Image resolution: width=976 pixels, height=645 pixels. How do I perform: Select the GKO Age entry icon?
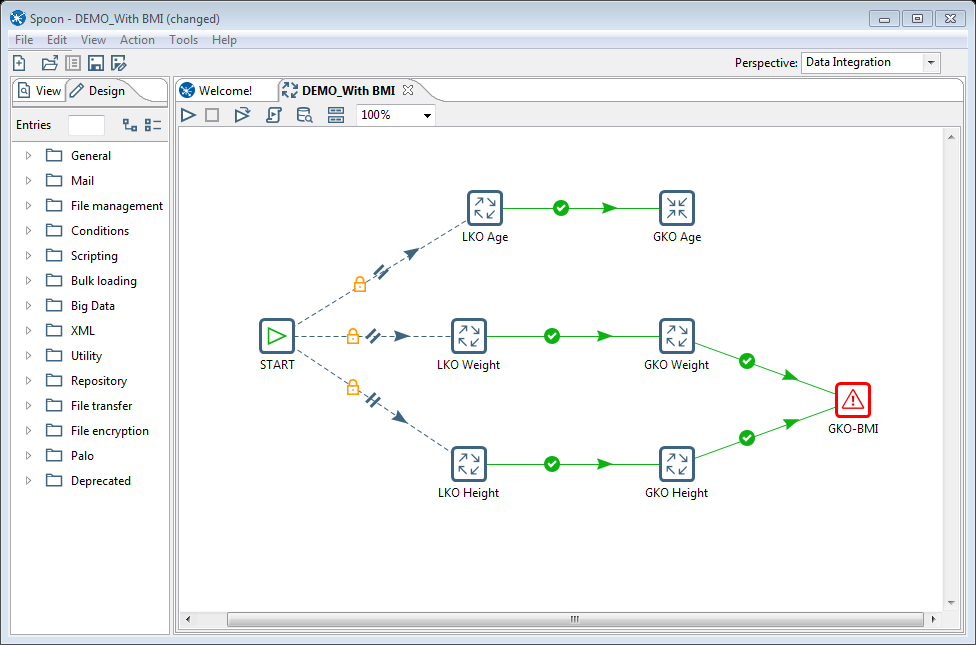677,209
